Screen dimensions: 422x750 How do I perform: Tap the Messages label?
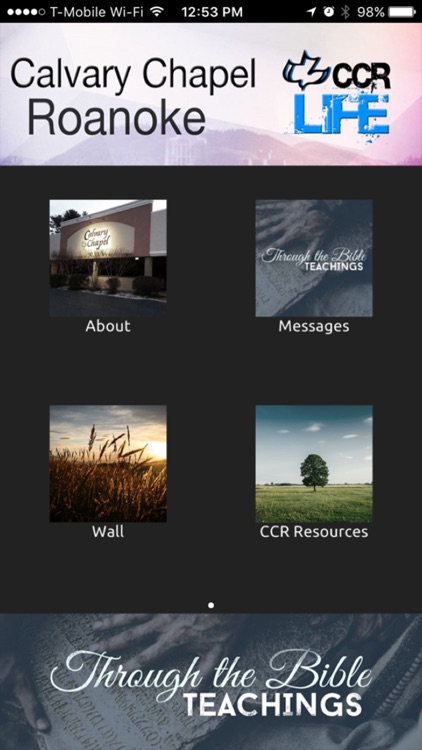pos(314,326)
